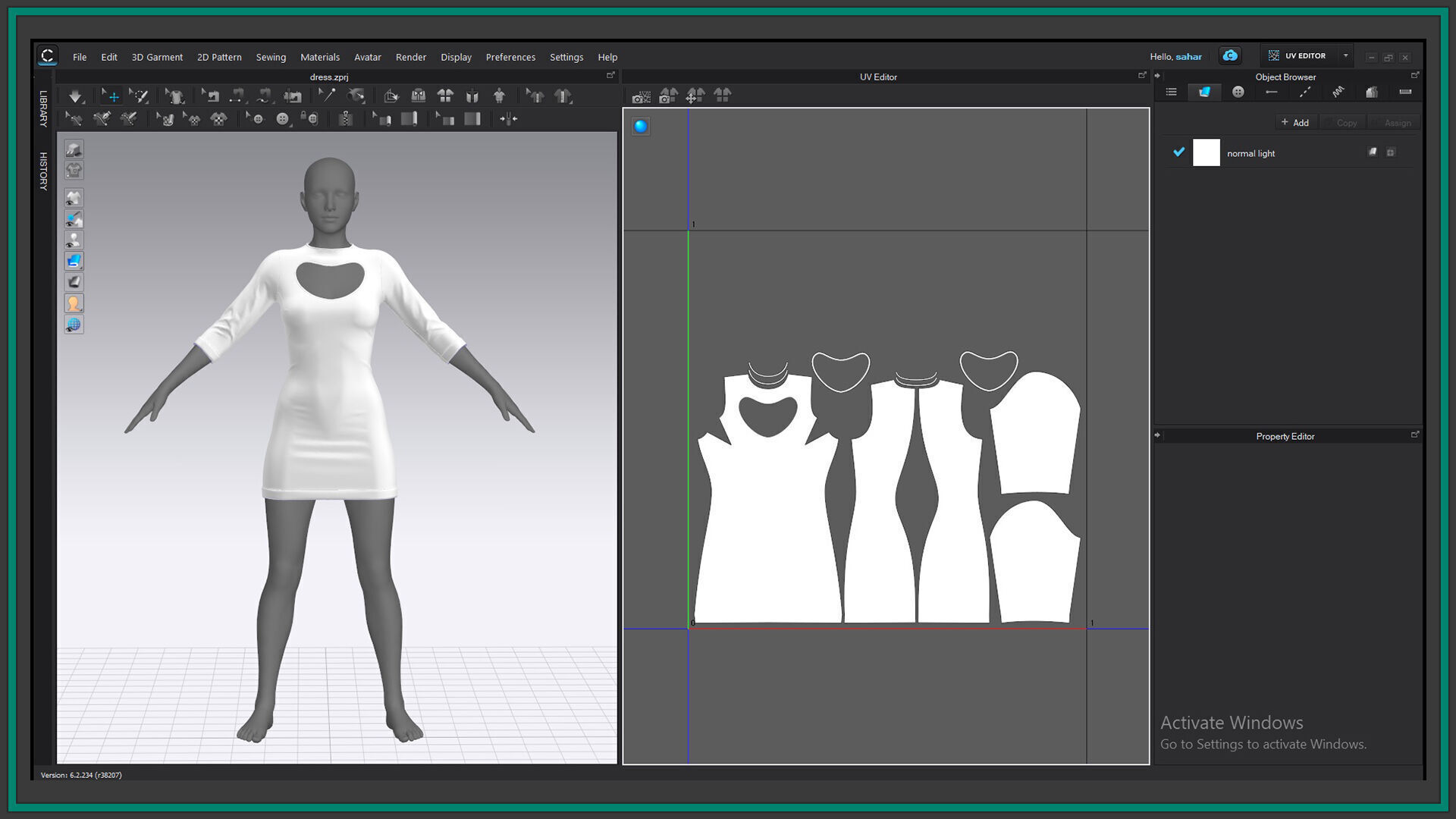Open the 2D Pattern menu
Image resolution: width=1456 pixels, height=819 pixels.
click(x=219, y=57)
